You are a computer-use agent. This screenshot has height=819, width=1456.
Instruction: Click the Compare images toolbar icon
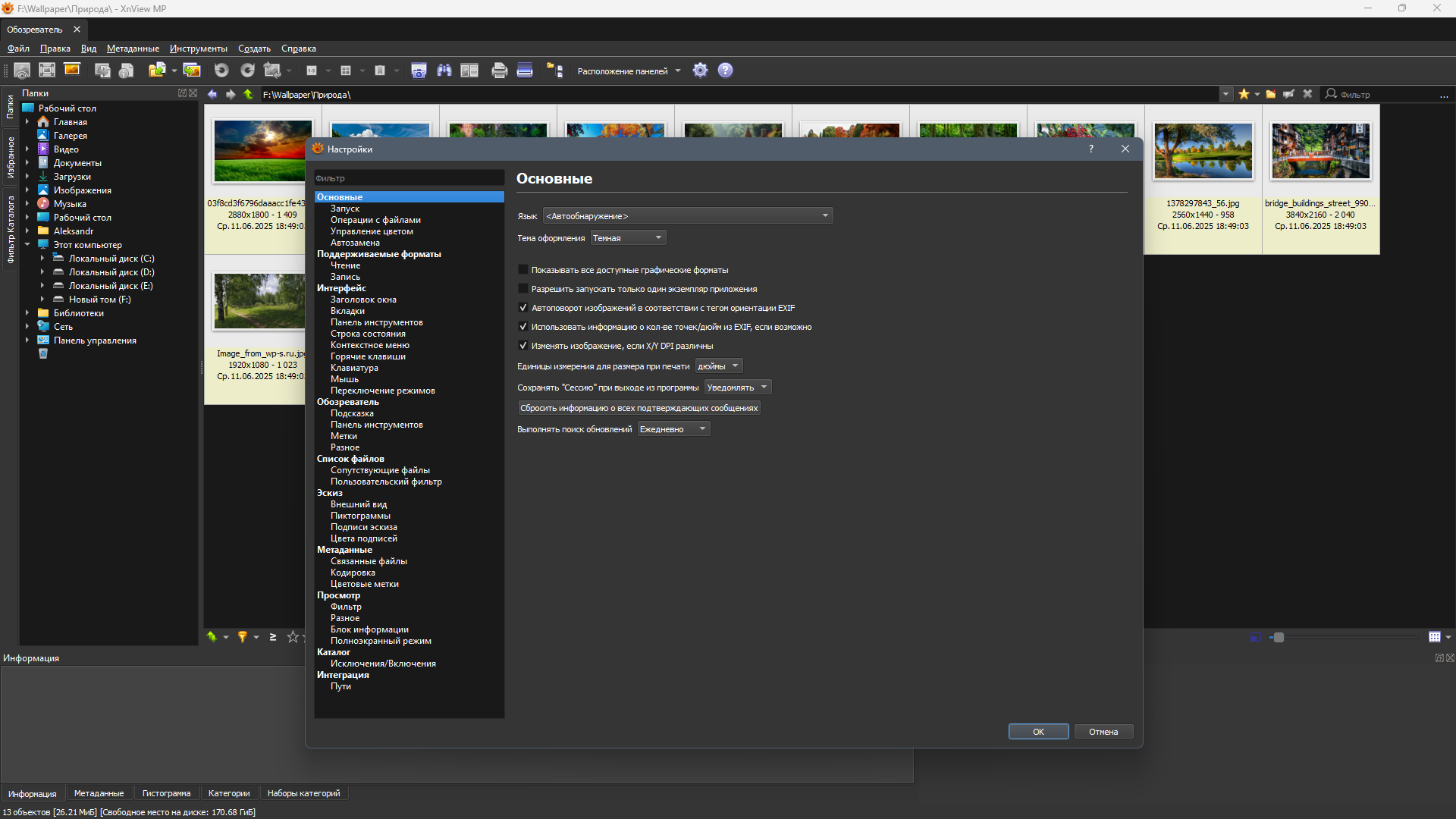[x=469, y=71]
